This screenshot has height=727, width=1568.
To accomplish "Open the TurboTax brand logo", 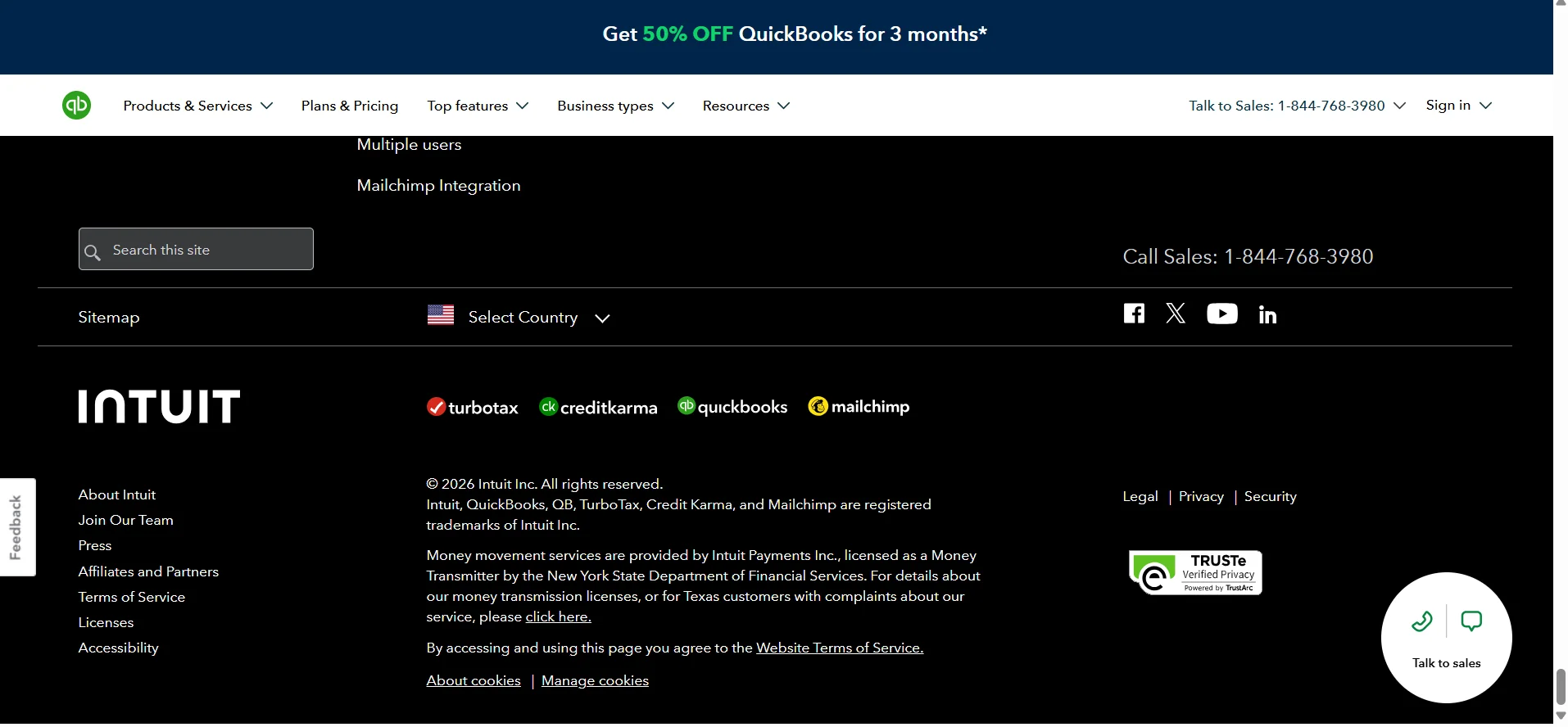I will pyautogui.click(x=473, y=407).
